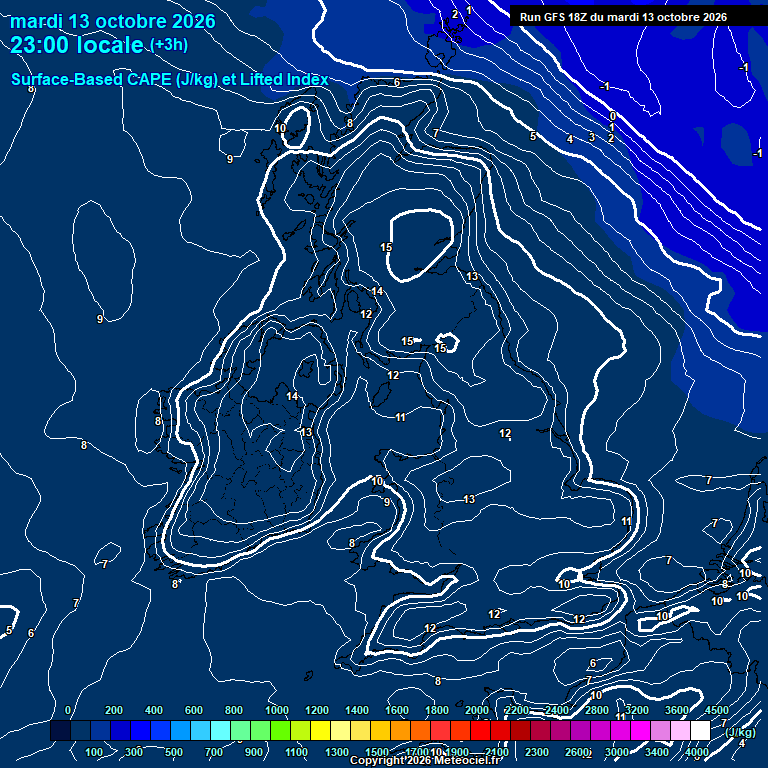Select the magenta 3200 legend swatch

tap(640, 730)
